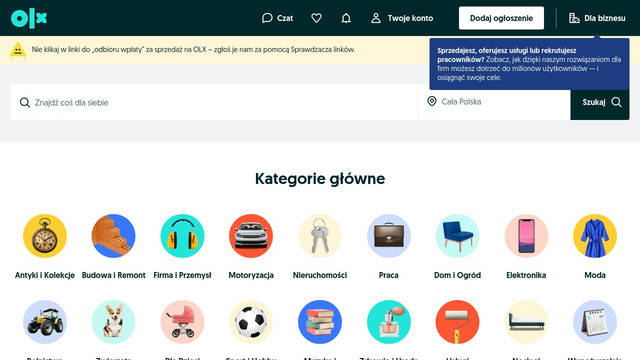Click the OLX logo
Screen dimensions: 640x360
pyautogui.click(x=29, y=18)
